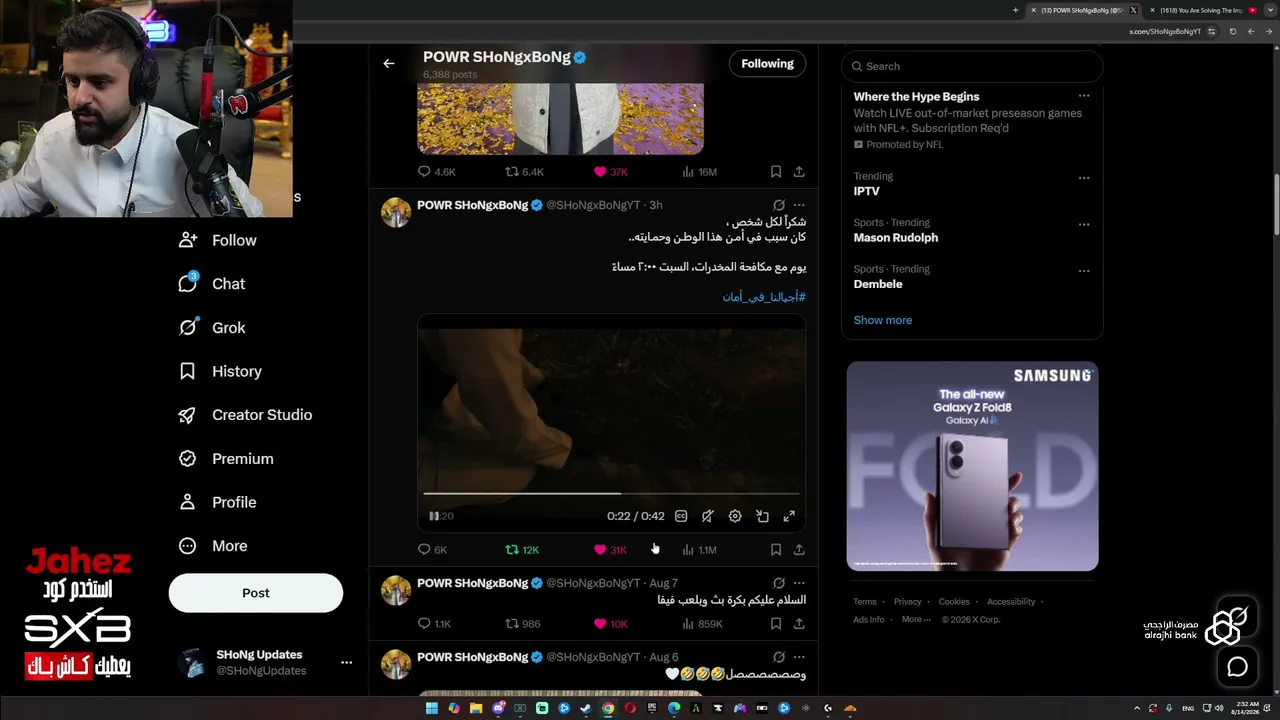Screen dimensions: 1280x720
Task: Bookmark the post with 31K likes
Action: point(776,550)
